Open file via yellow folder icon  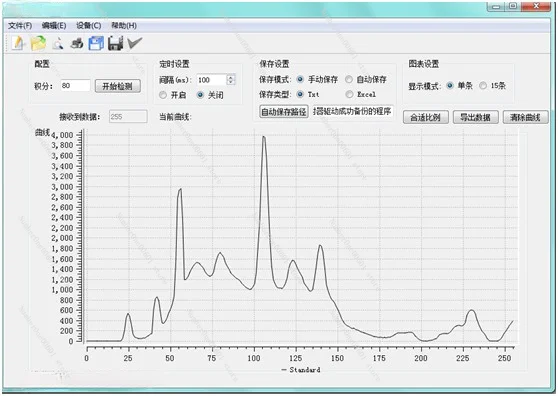pos(38,43)
